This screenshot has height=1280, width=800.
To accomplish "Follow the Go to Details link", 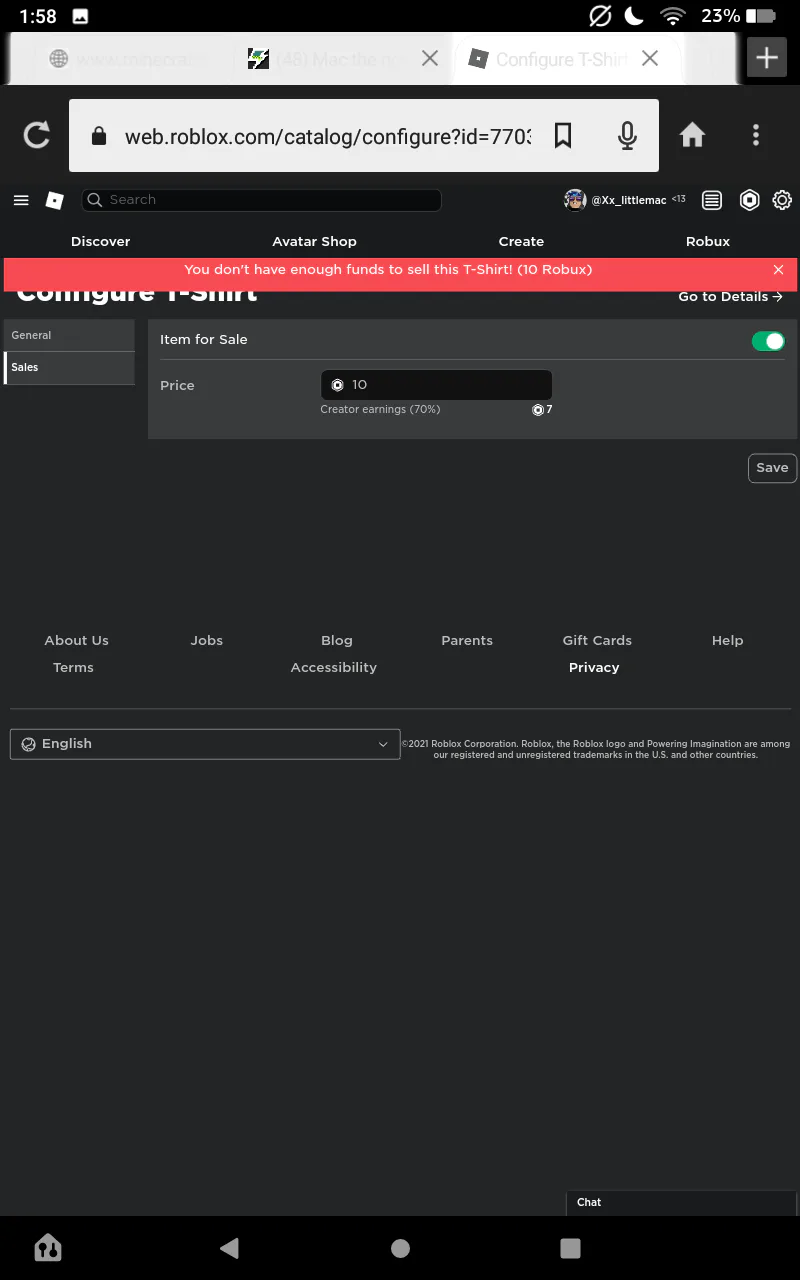I will tap(730, 297).
